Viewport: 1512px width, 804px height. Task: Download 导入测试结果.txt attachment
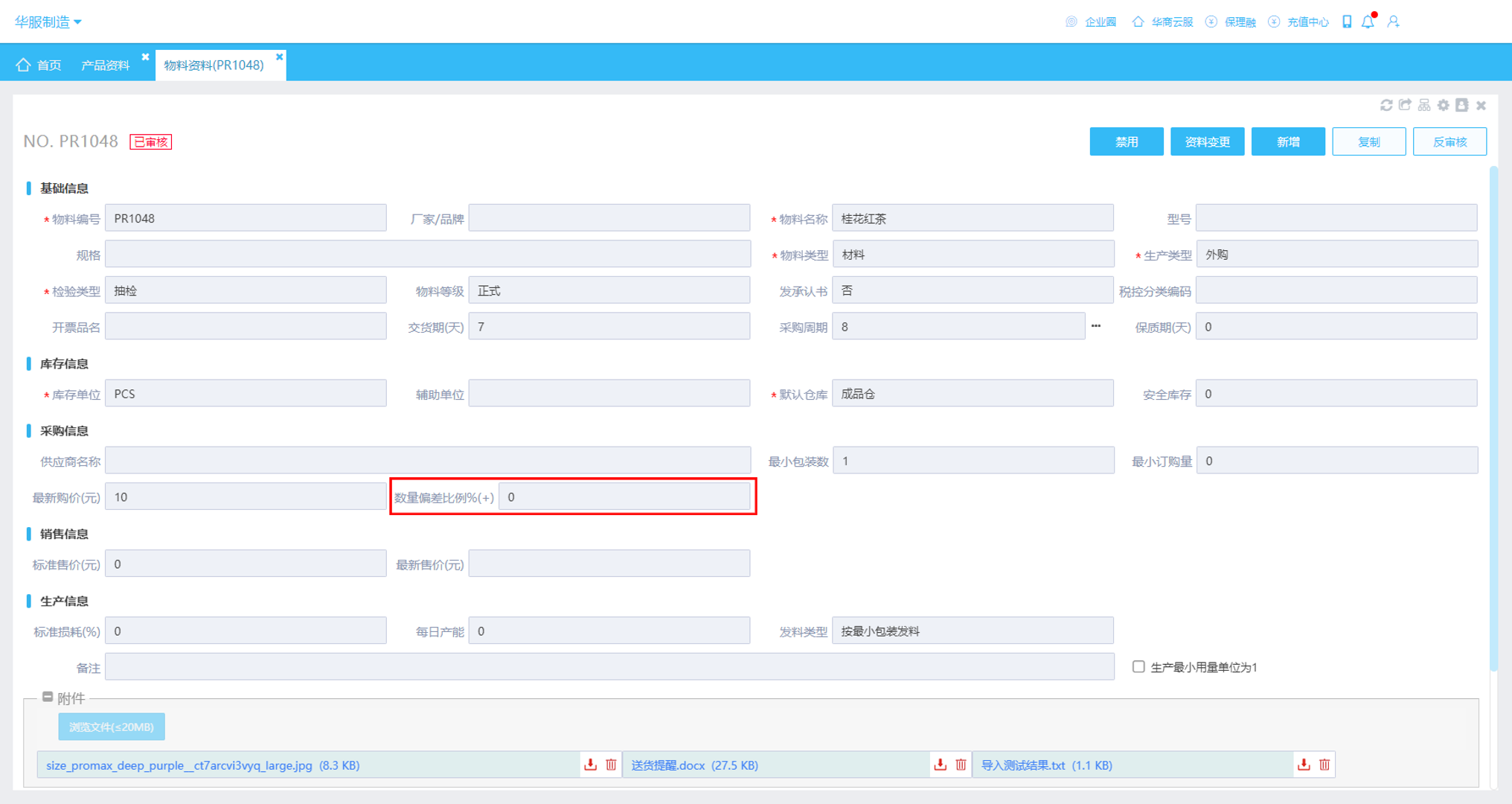(x=1304, y=765)
